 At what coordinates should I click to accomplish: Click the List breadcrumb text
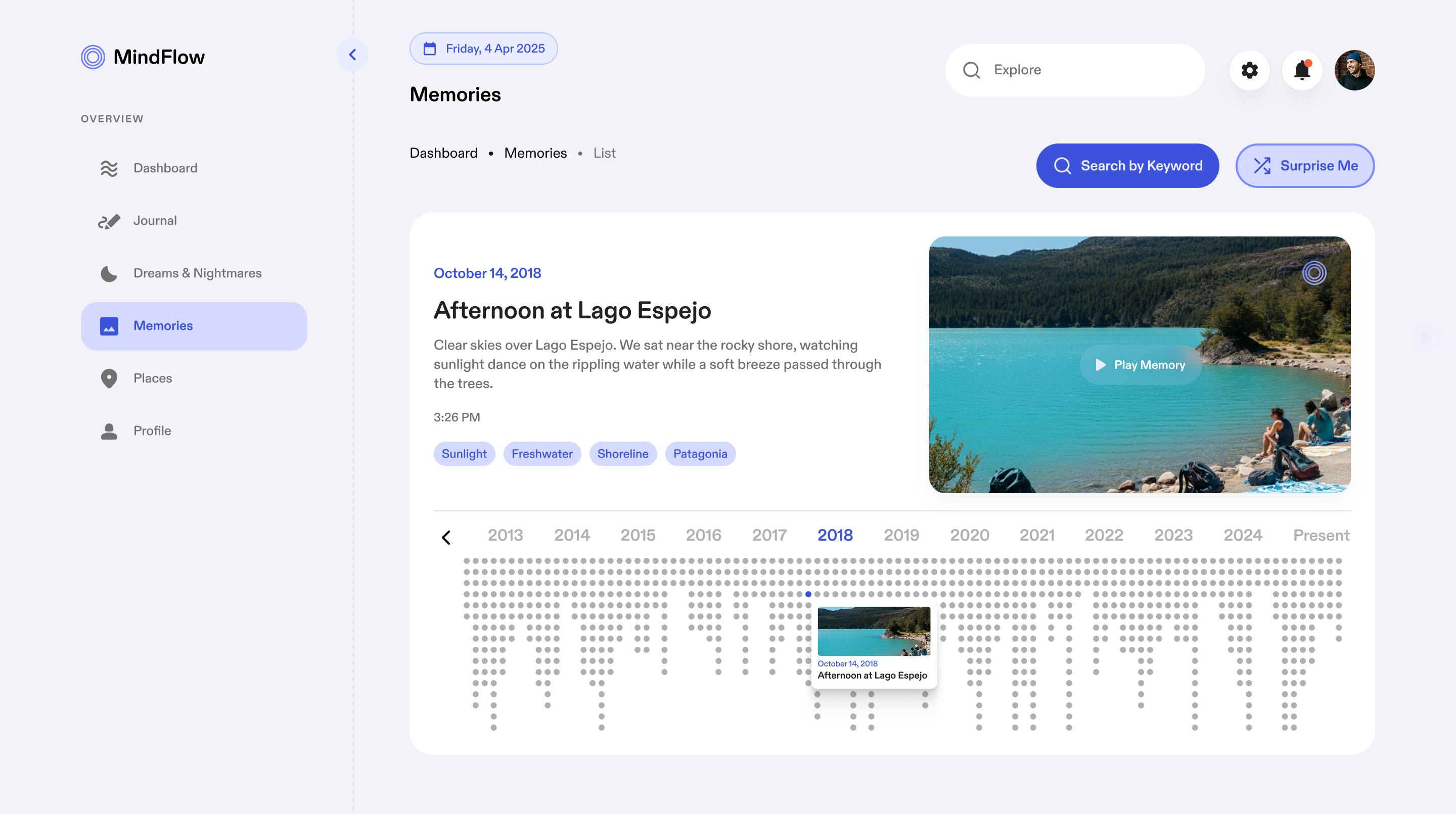coord(604,153)
